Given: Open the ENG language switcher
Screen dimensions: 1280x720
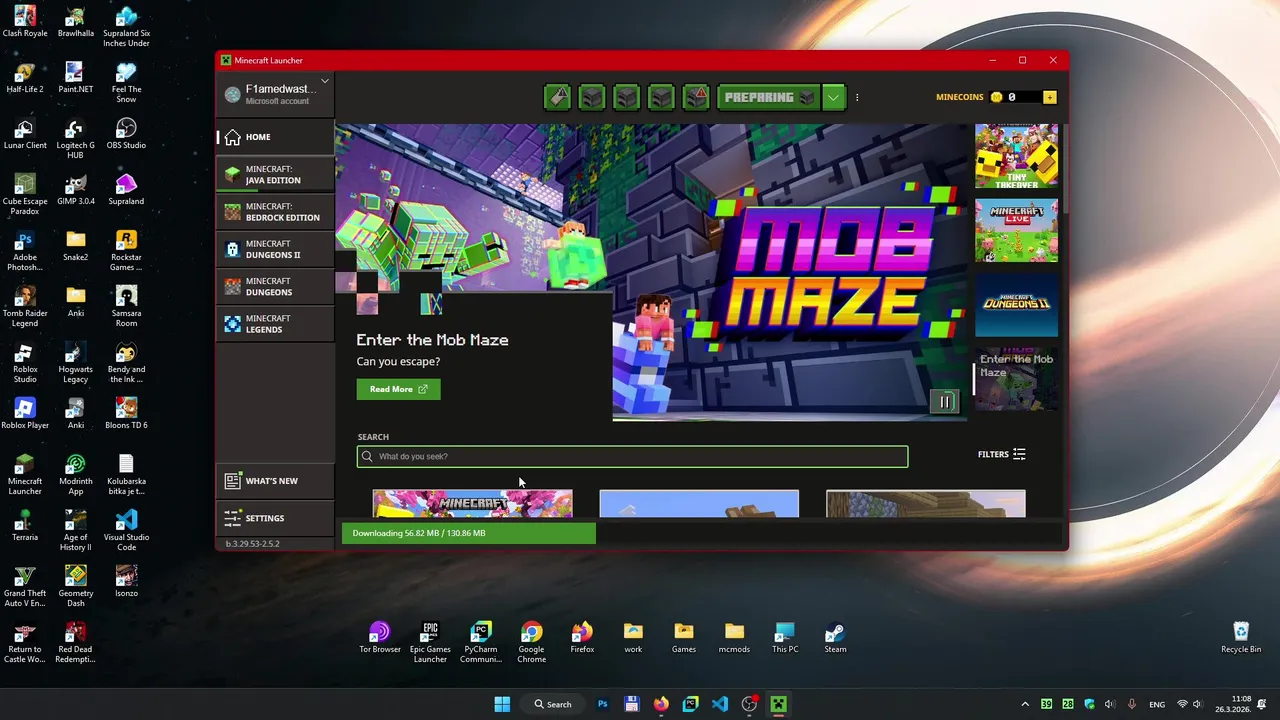Looking at the screenshot, I should (x=1157, y=704).
